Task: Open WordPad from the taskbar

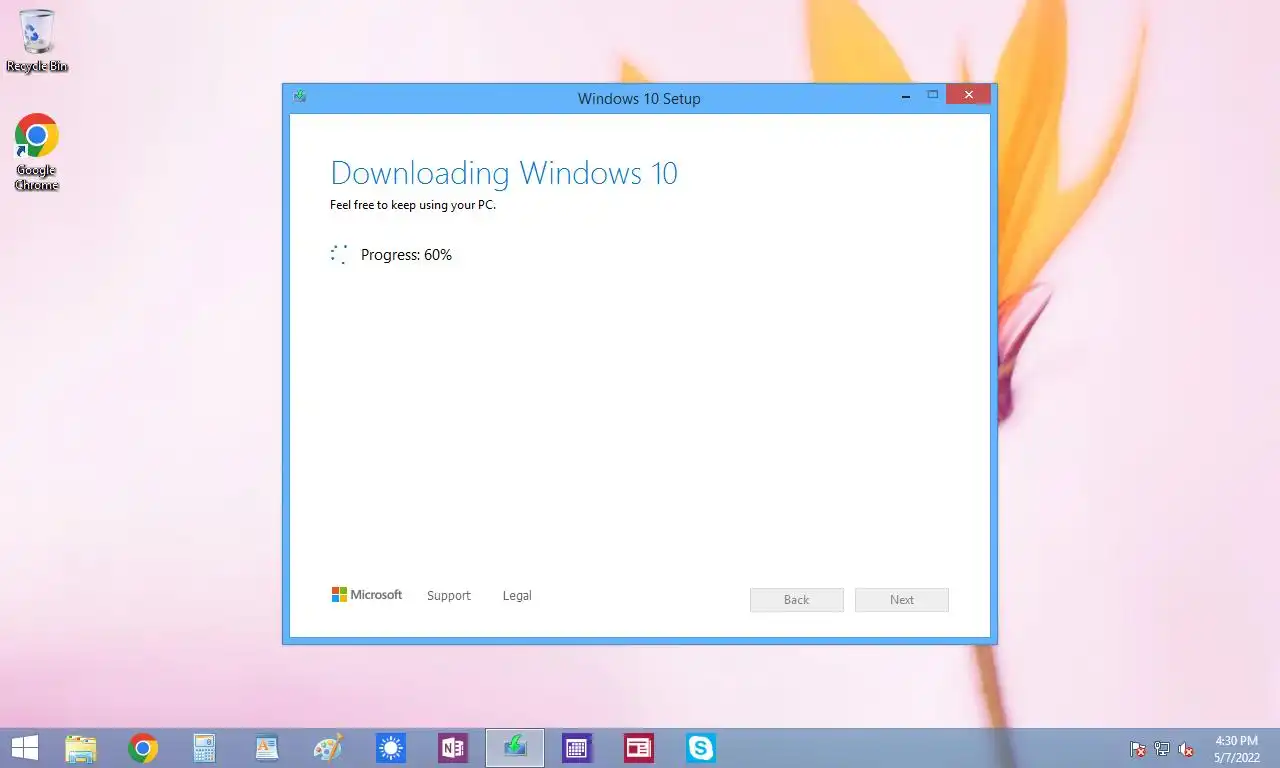Action: (267, 748)
